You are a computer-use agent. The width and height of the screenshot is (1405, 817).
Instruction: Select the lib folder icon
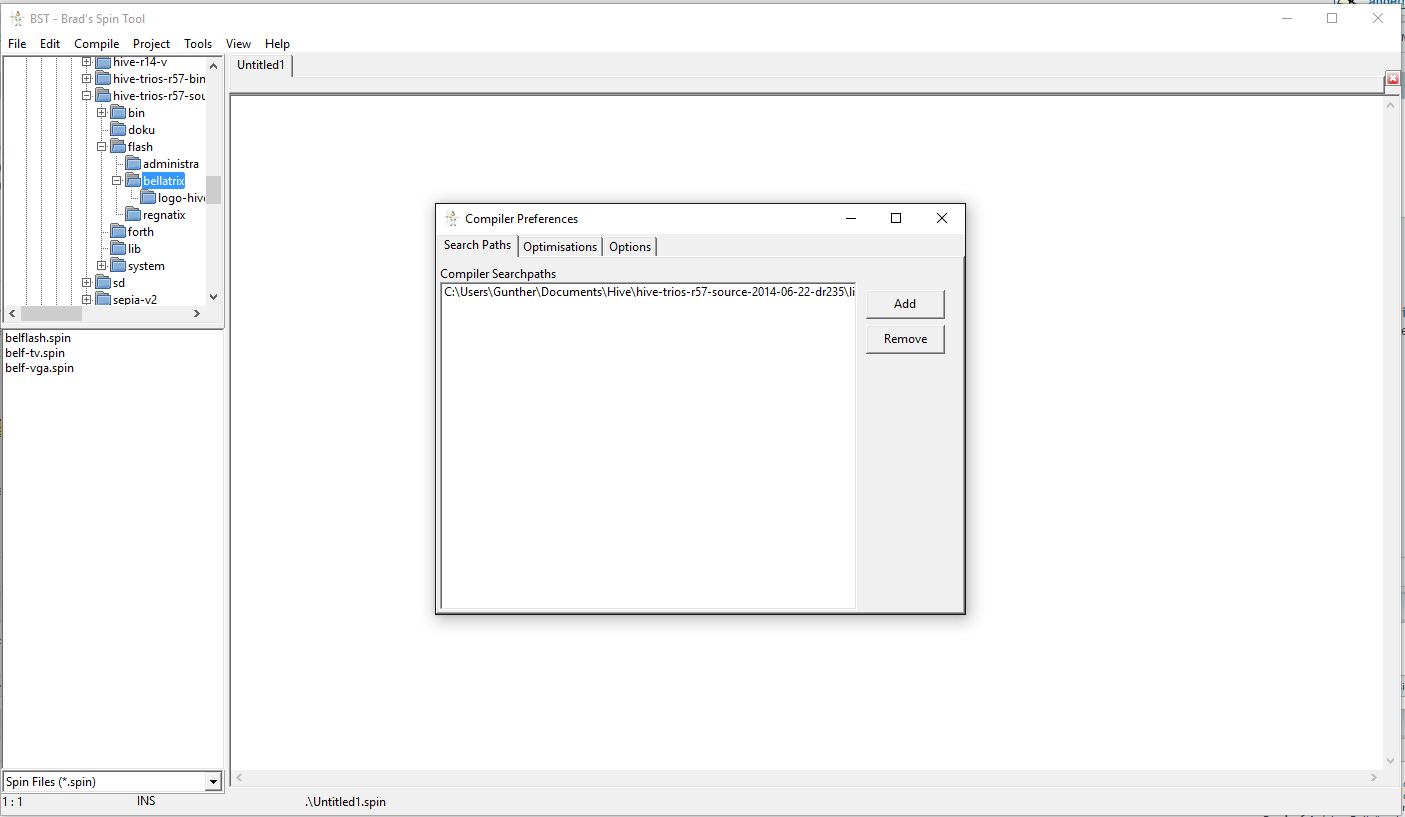[x=118, y=249]
